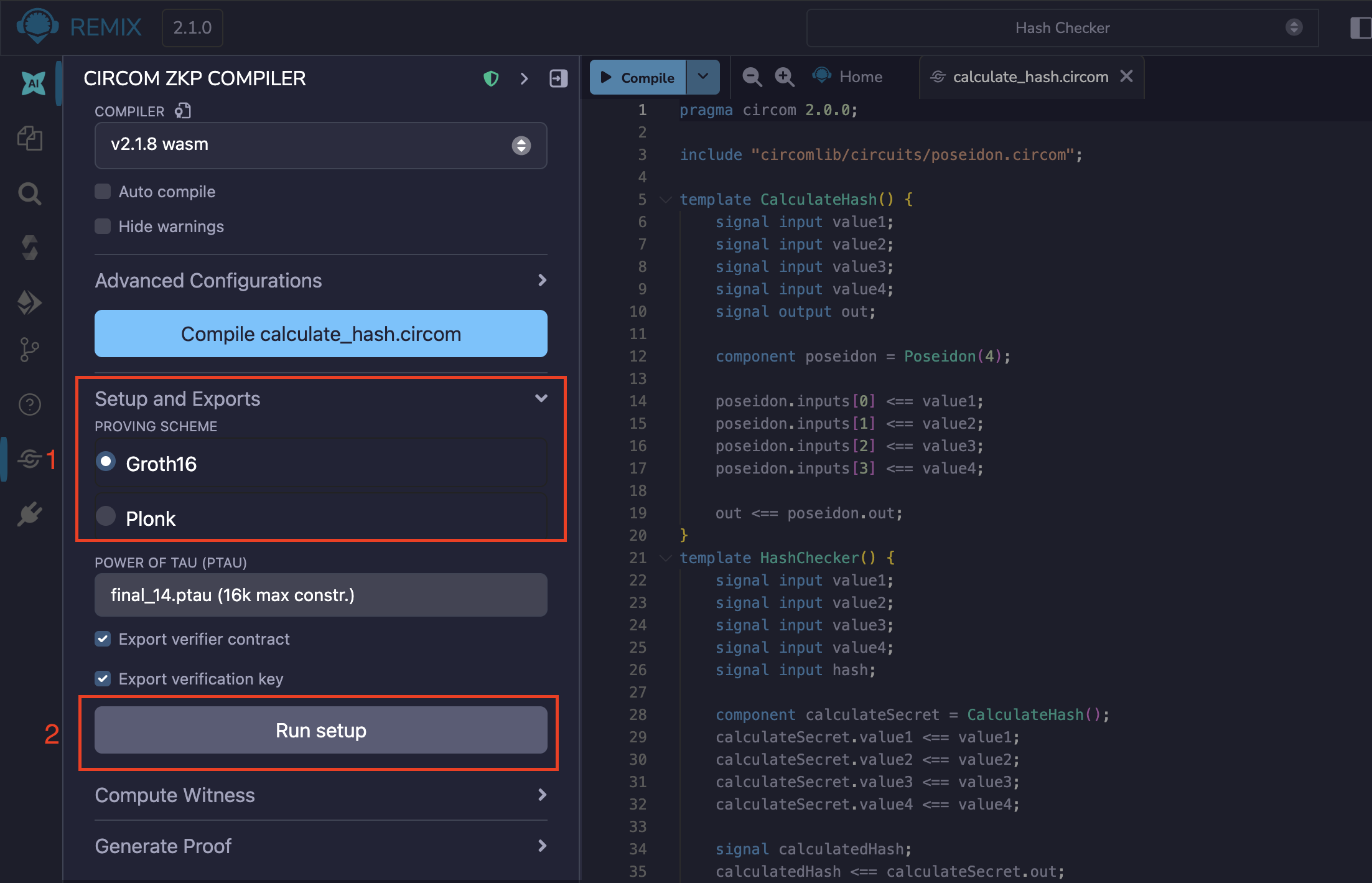The height and width of the screenshot is (883, 1372).
Task: Open the Compile button dropdown arrow
Action: (x=703, y=77)
